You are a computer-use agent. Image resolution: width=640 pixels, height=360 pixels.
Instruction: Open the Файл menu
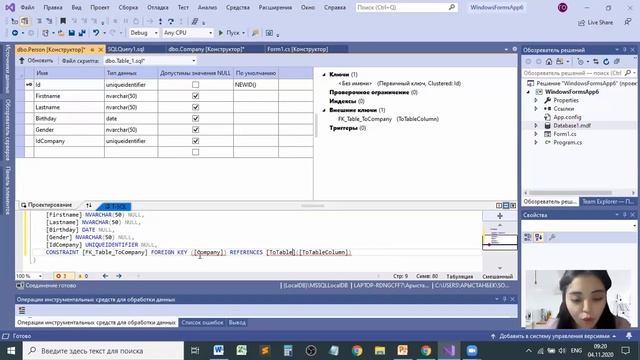coord(27,7)
